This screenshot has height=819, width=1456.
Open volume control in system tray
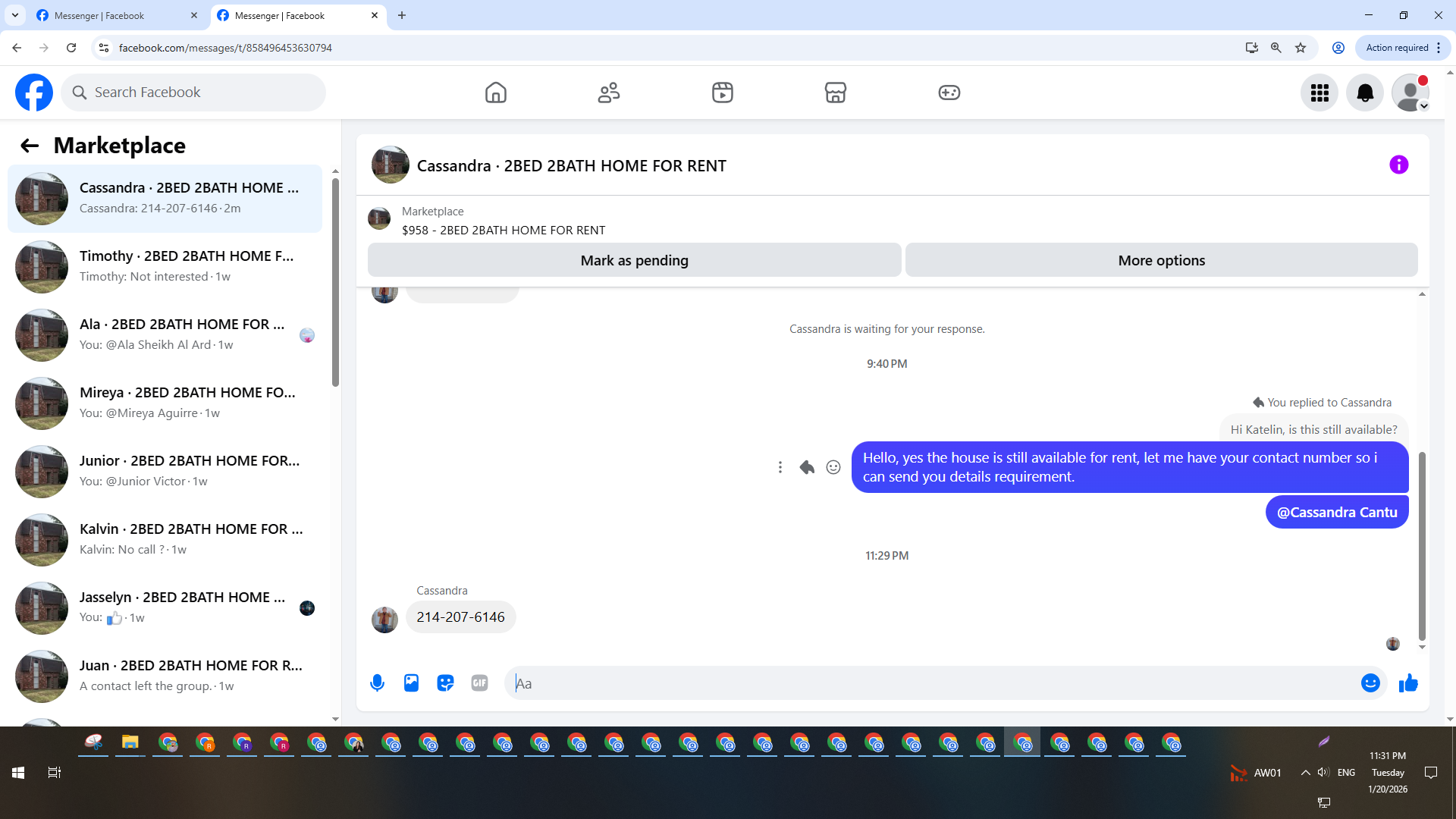click(1323, 773)
